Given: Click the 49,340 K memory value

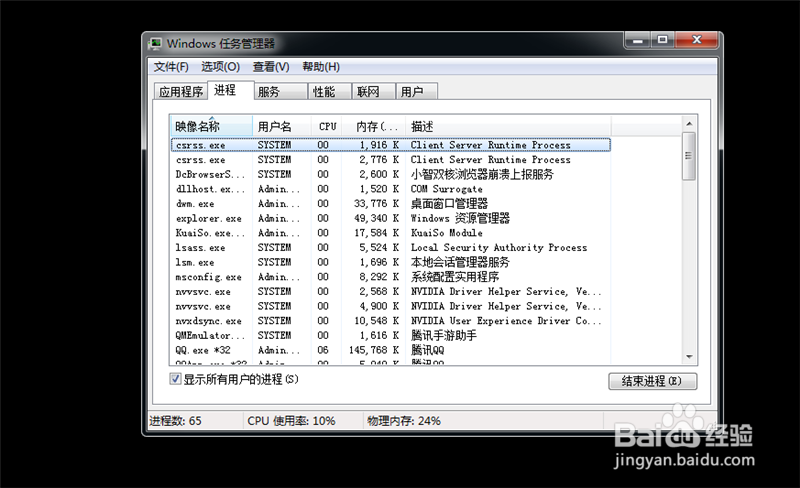Looking at the screenshot, I should 377,218.
